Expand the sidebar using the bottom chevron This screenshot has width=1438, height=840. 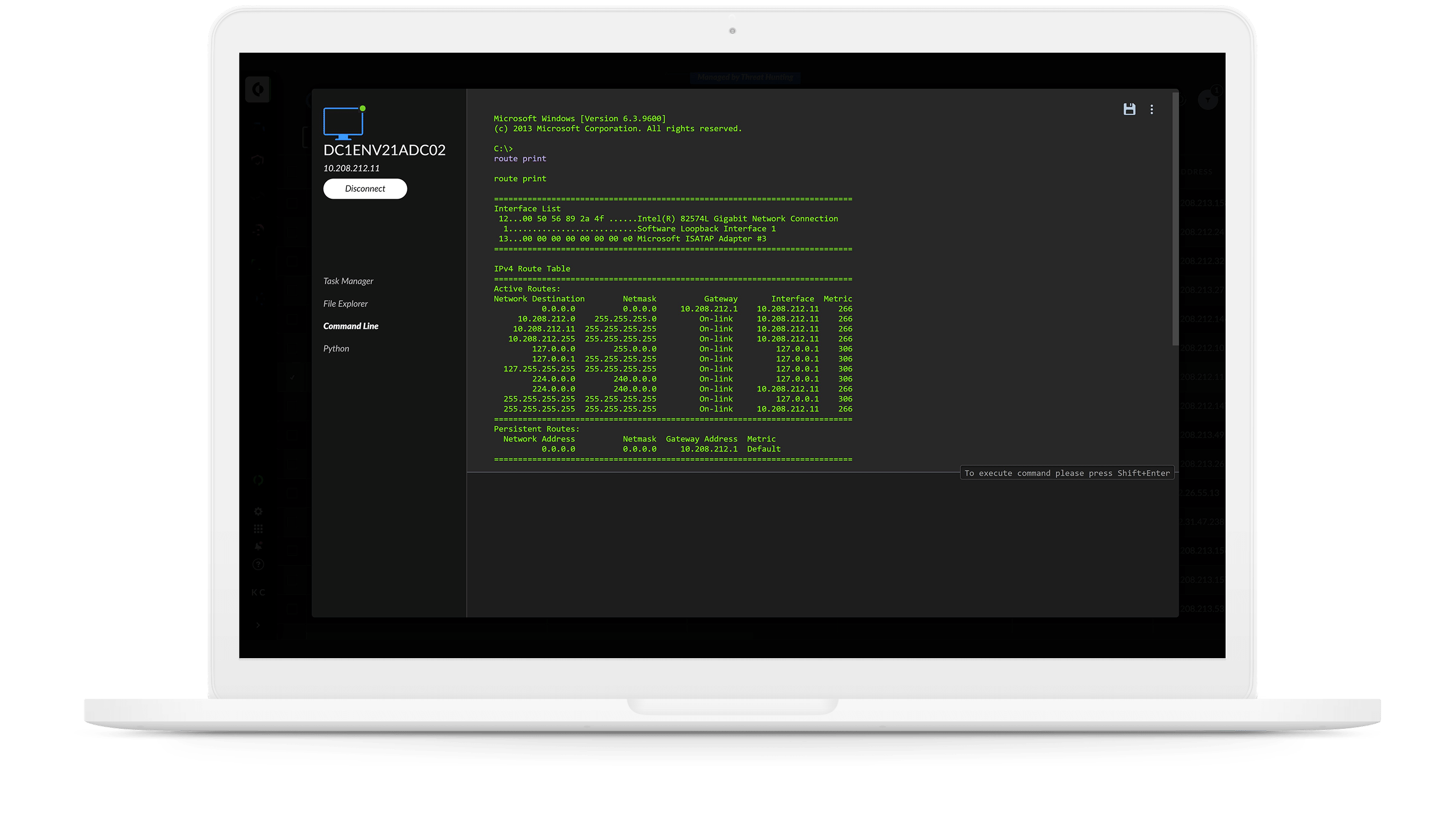point(258,625)
